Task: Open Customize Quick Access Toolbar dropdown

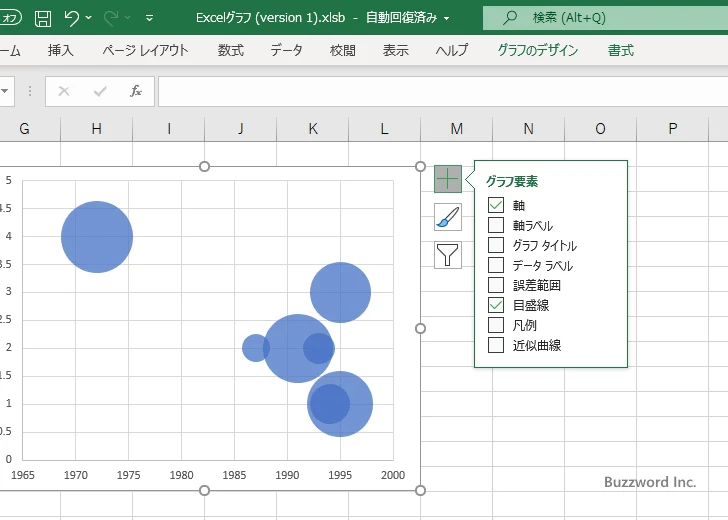Action: 150,18
